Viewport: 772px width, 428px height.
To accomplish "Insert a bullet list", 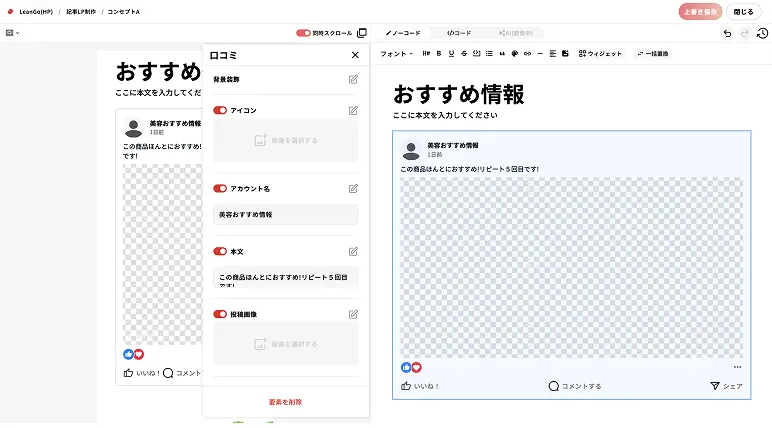I will coord(489,54).
